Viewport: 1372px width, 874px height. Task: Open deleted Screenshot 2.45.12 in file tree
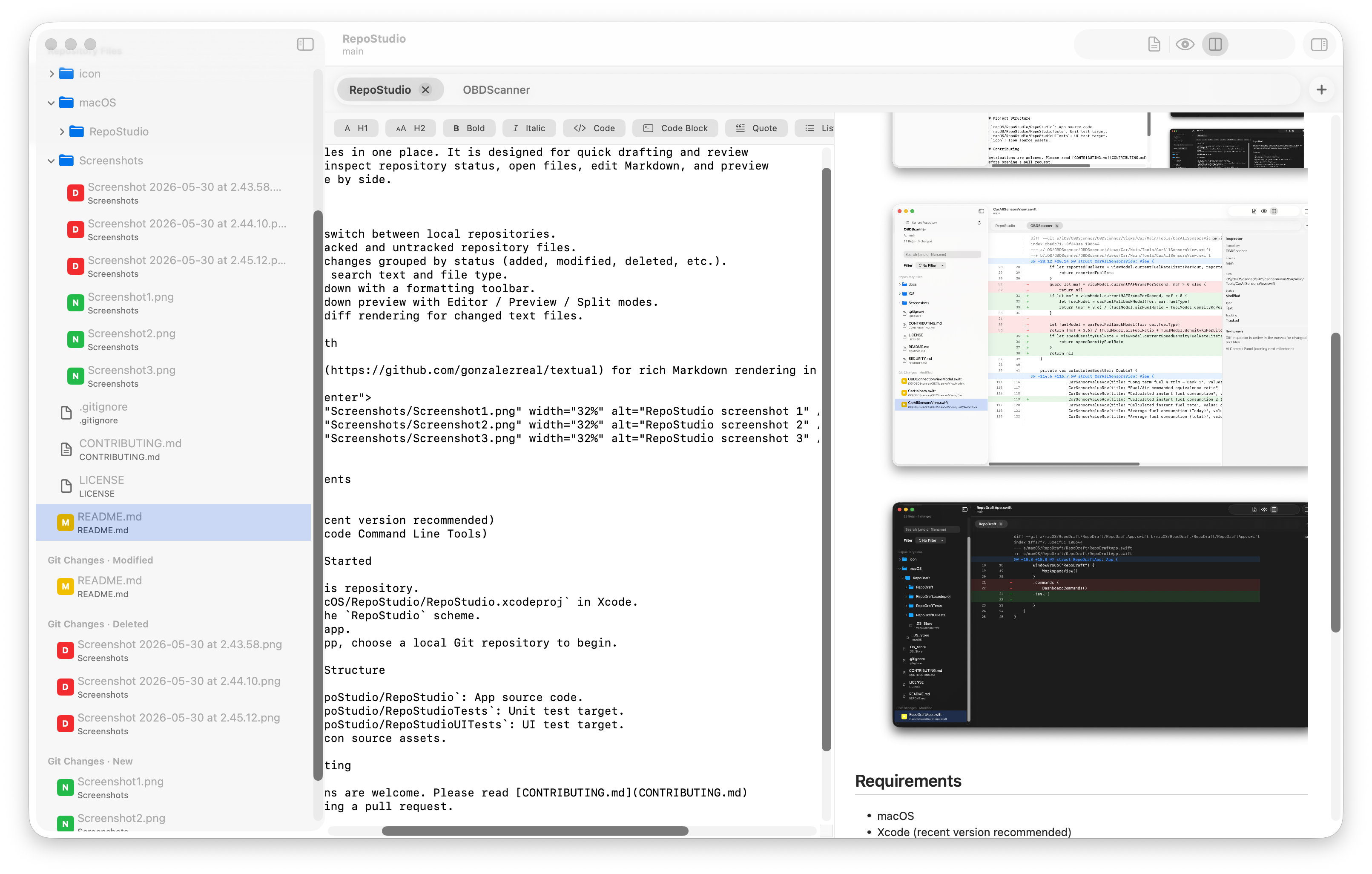[x=173, y=266]
